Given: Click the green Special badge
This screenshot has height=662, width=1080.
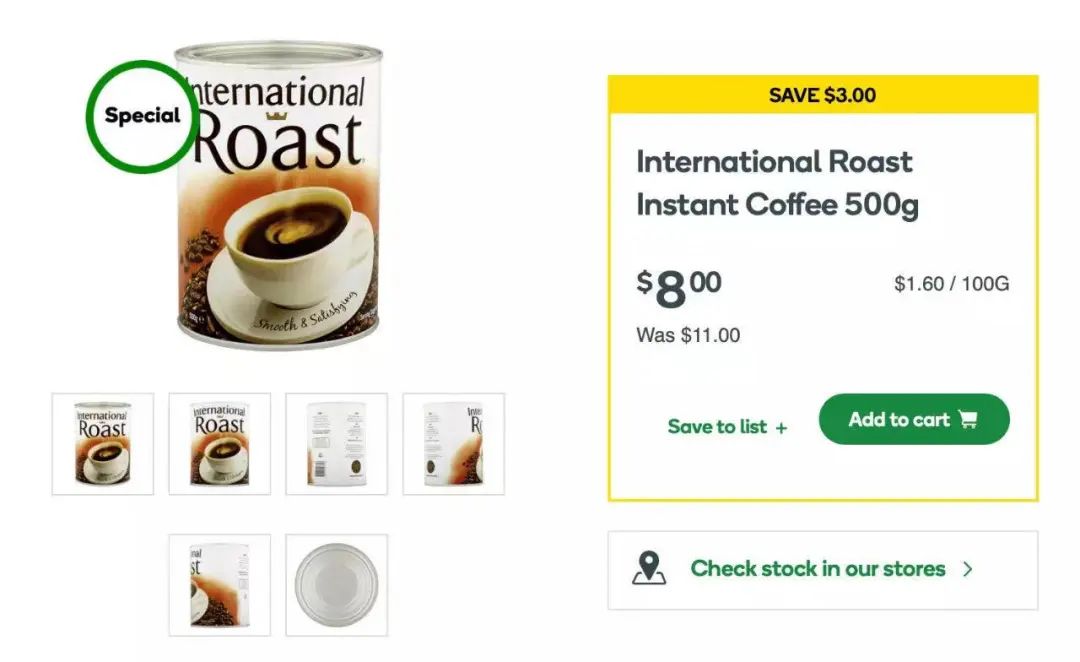Looking at the screenshot, I should [142, 116].
